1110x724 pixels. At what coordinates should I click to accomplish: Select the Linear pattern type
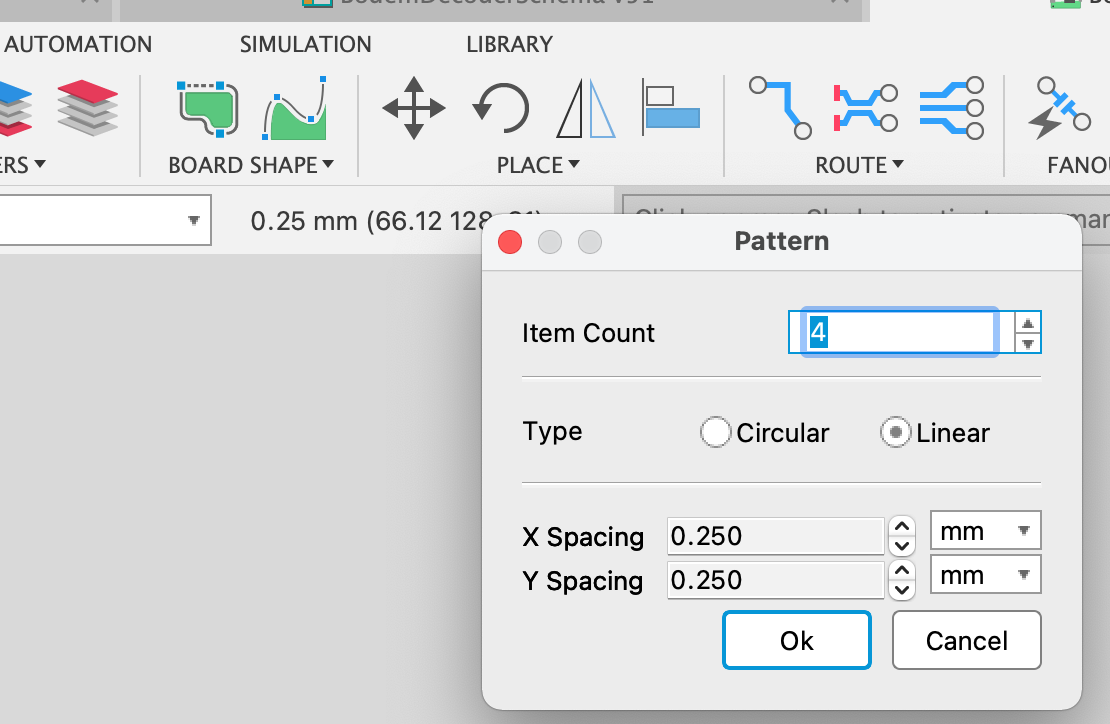point(895,433)
